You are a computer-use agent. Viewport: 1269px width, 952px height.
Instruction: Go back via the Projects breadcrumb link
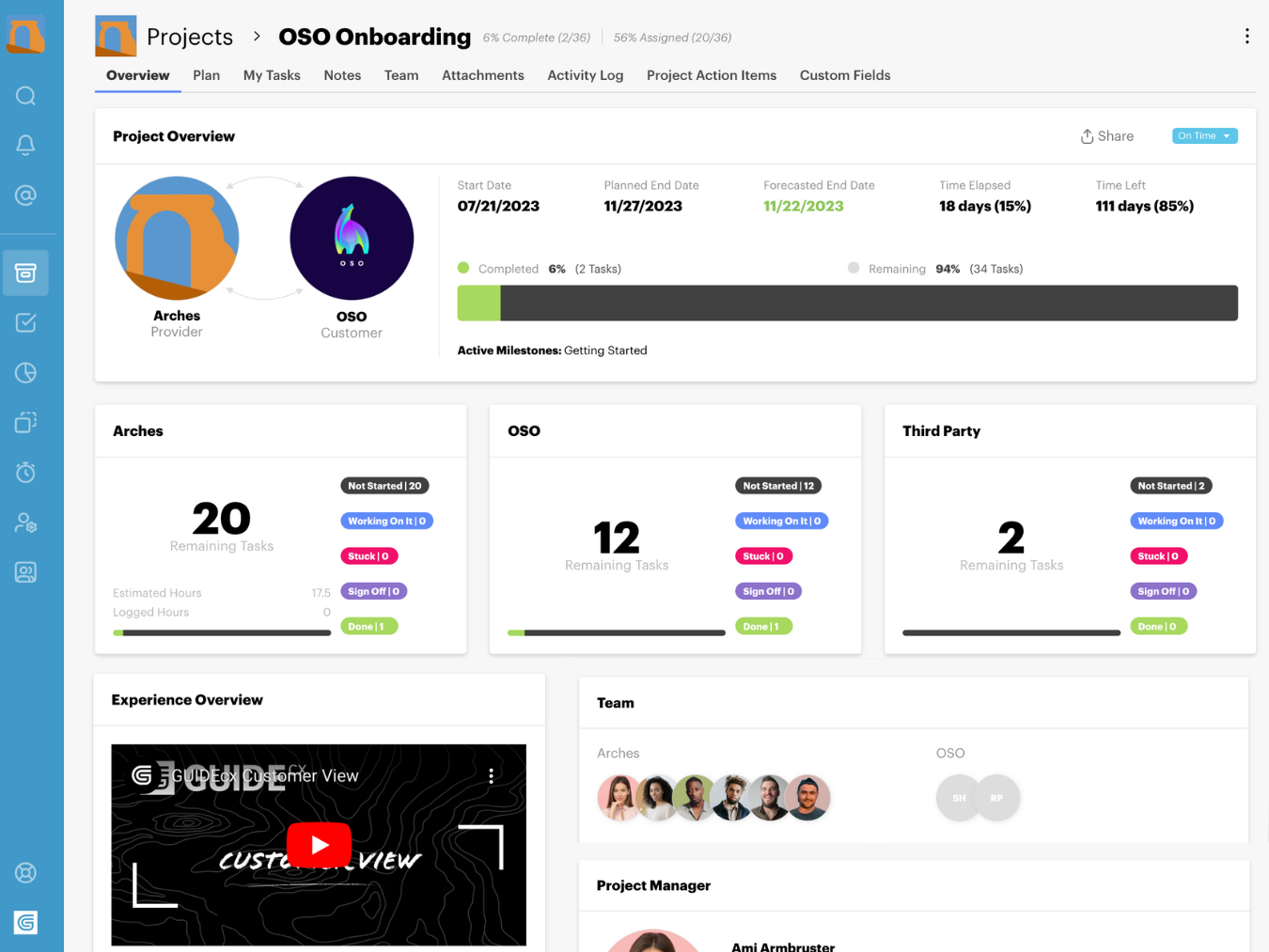(189, 36)
